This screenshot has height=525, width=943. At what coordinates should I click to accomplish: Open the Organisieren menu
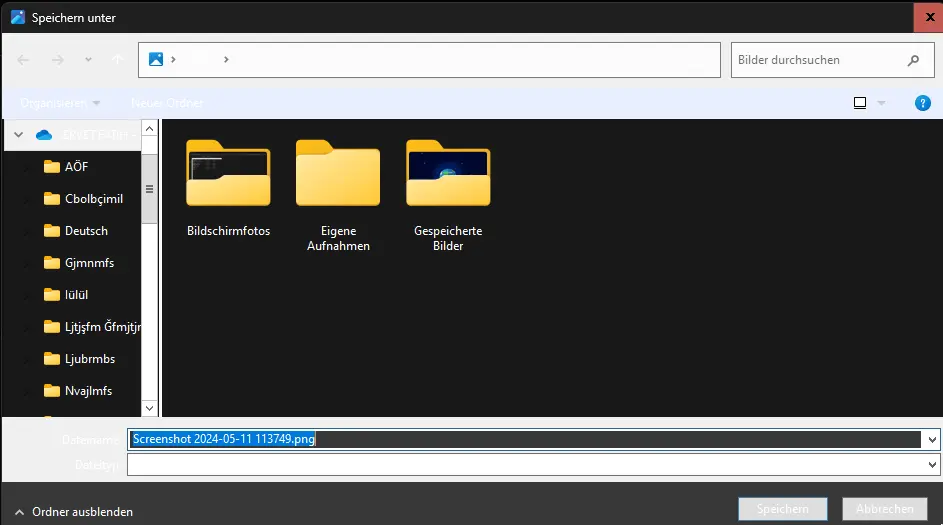coord(60,103)
